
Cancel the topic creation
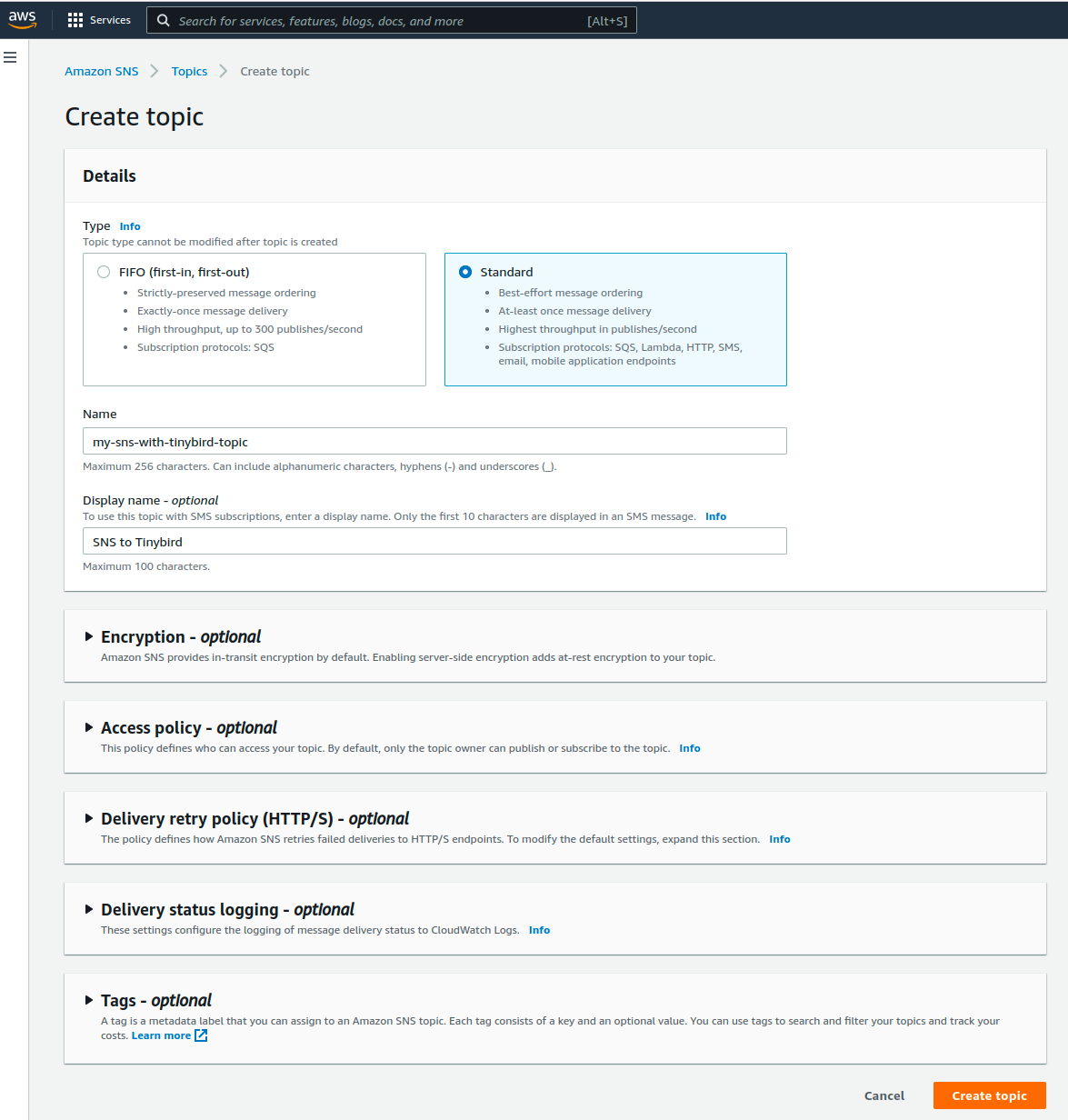(883, 1095)
